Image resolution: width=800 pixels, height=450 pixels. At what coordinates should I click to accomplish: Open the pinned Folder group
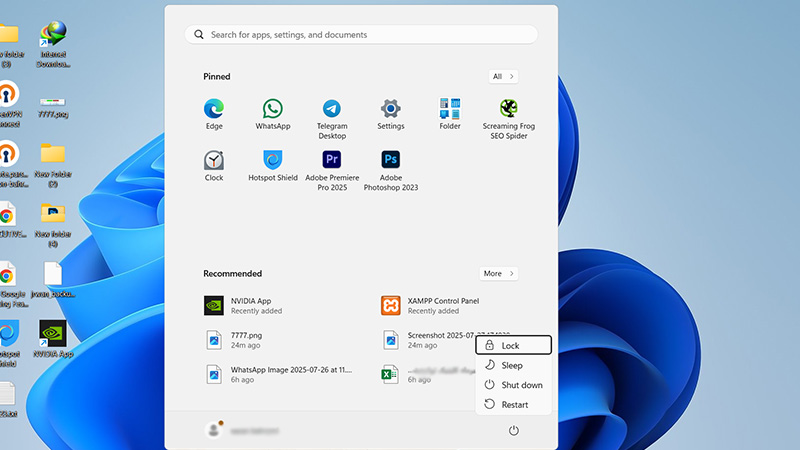(450, 114)
